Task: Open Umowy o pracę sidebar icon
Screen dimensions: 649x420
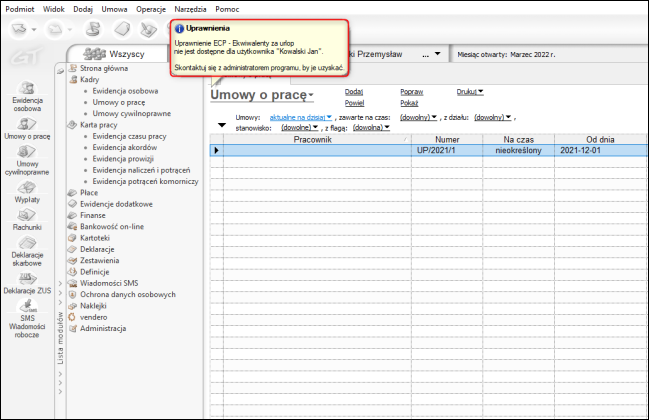Action: pos(26,124)
